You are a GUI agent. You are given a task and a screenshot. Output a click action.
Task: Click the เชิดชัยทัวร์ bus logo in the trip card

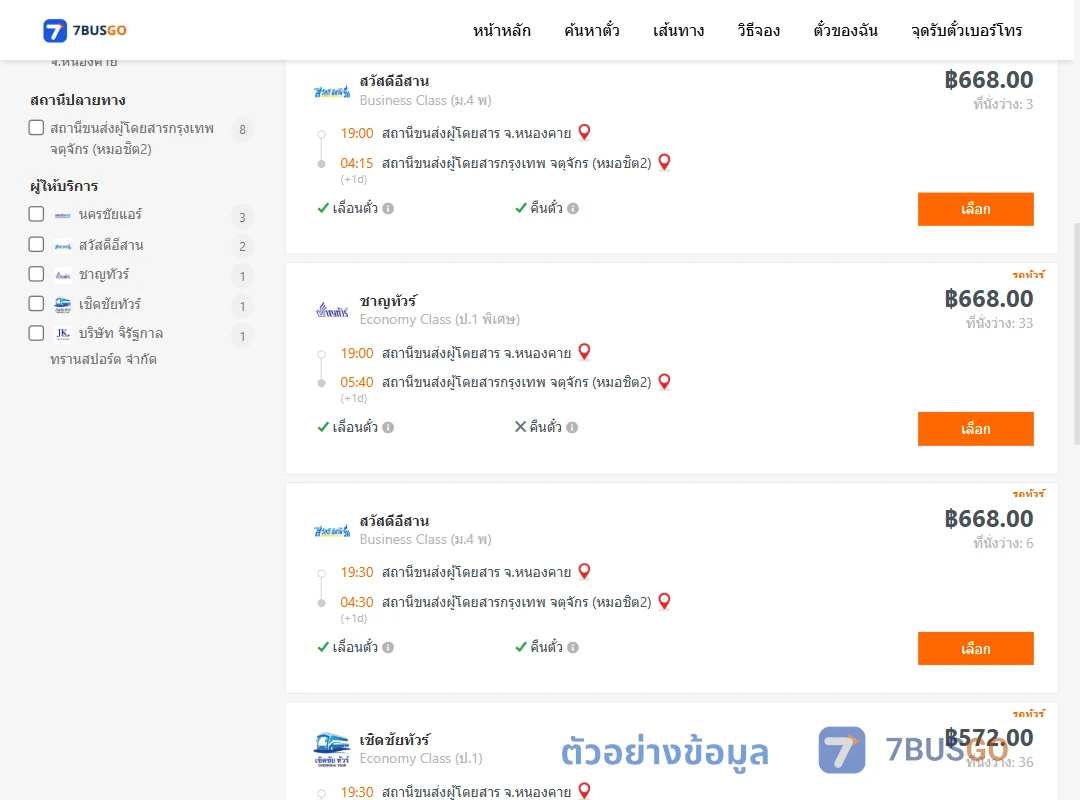coord(332,750)
